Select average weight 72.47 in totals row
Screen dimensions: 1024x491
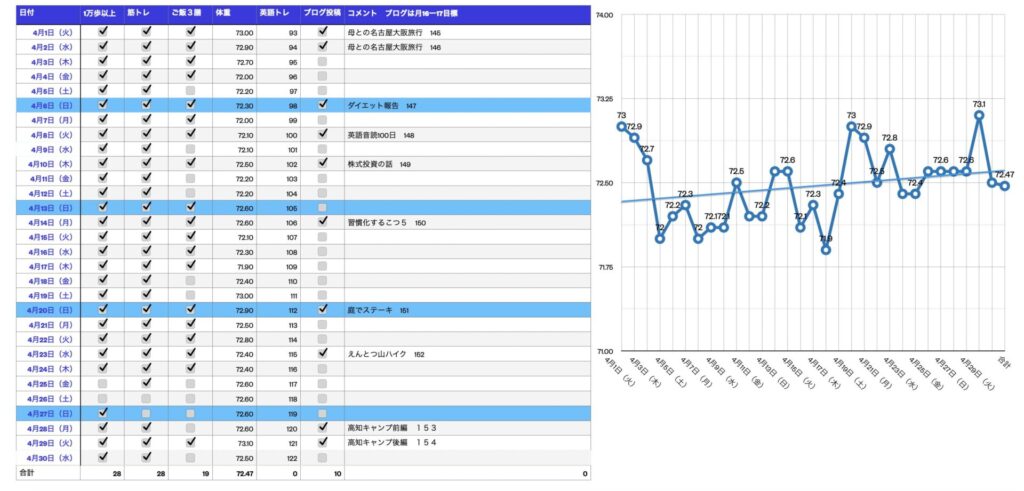pos(234,473)
